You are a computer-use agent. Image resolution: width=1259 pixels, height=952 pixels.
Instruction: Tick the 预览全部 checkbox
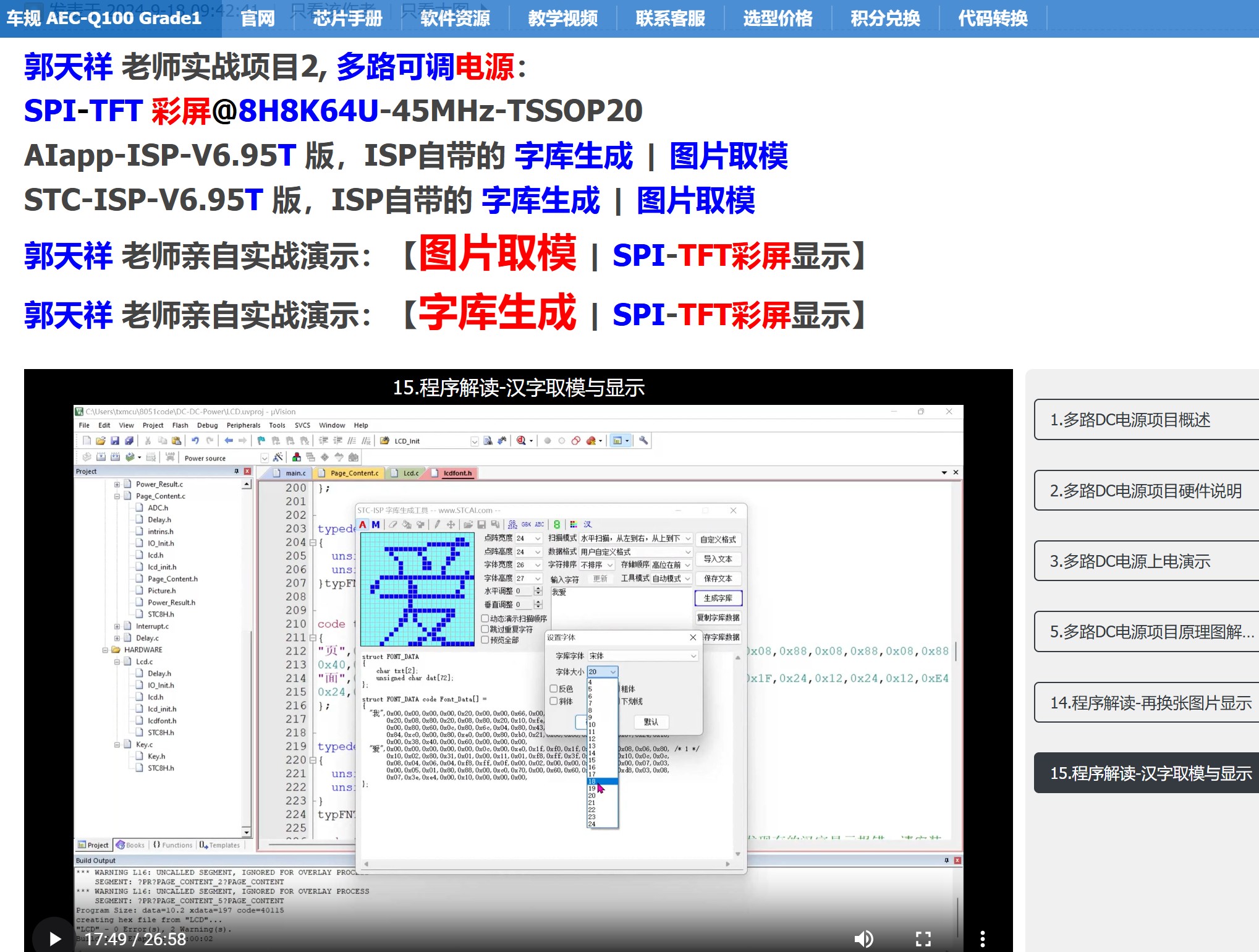(485, 640)
